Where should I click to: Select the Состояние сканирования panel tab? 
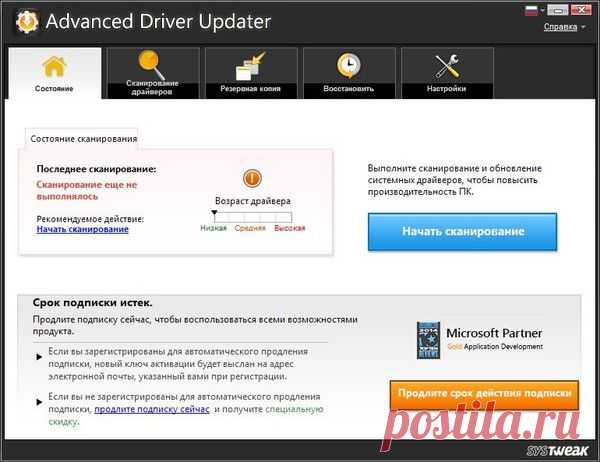click(x=82, y=139)
